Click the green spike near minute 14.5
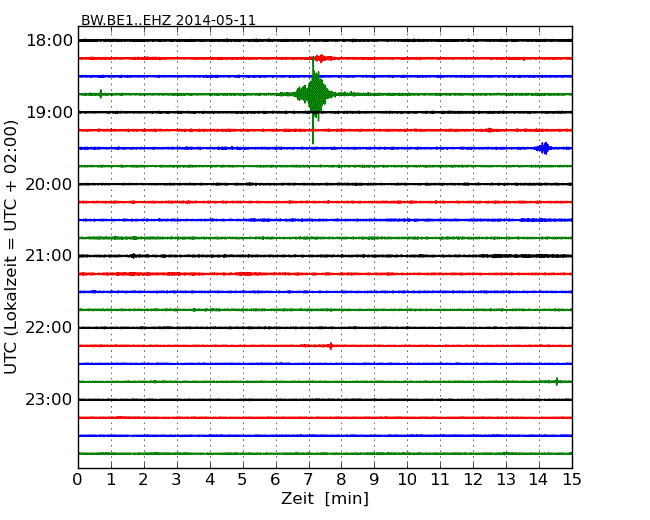Viewport: 650px width, 520px height. [557, 381]
